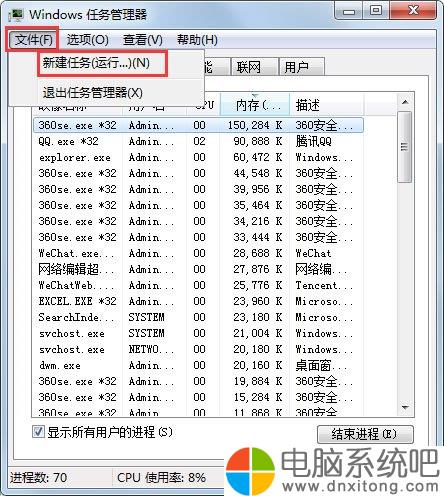Screen dimensions: 444x496
Task: Switch to the 用户 tab
Action: click(x=302, y=67)
